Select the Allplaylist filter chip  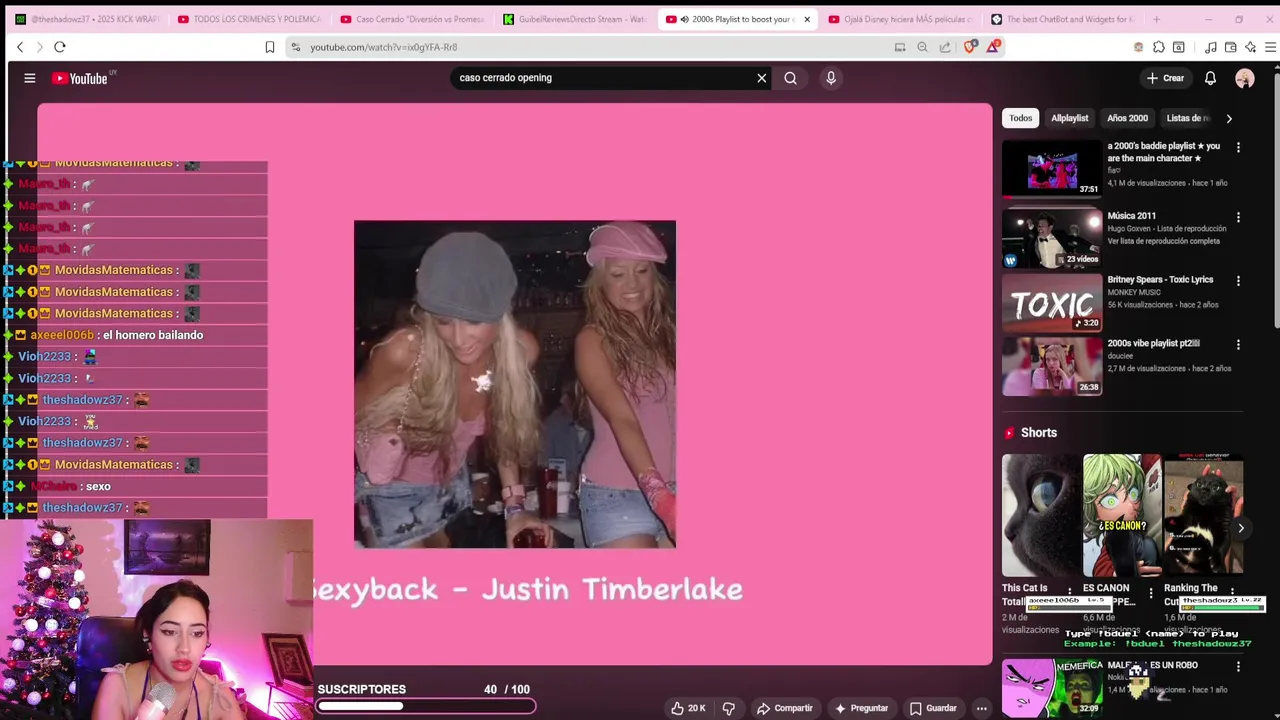coord(1069,118)
